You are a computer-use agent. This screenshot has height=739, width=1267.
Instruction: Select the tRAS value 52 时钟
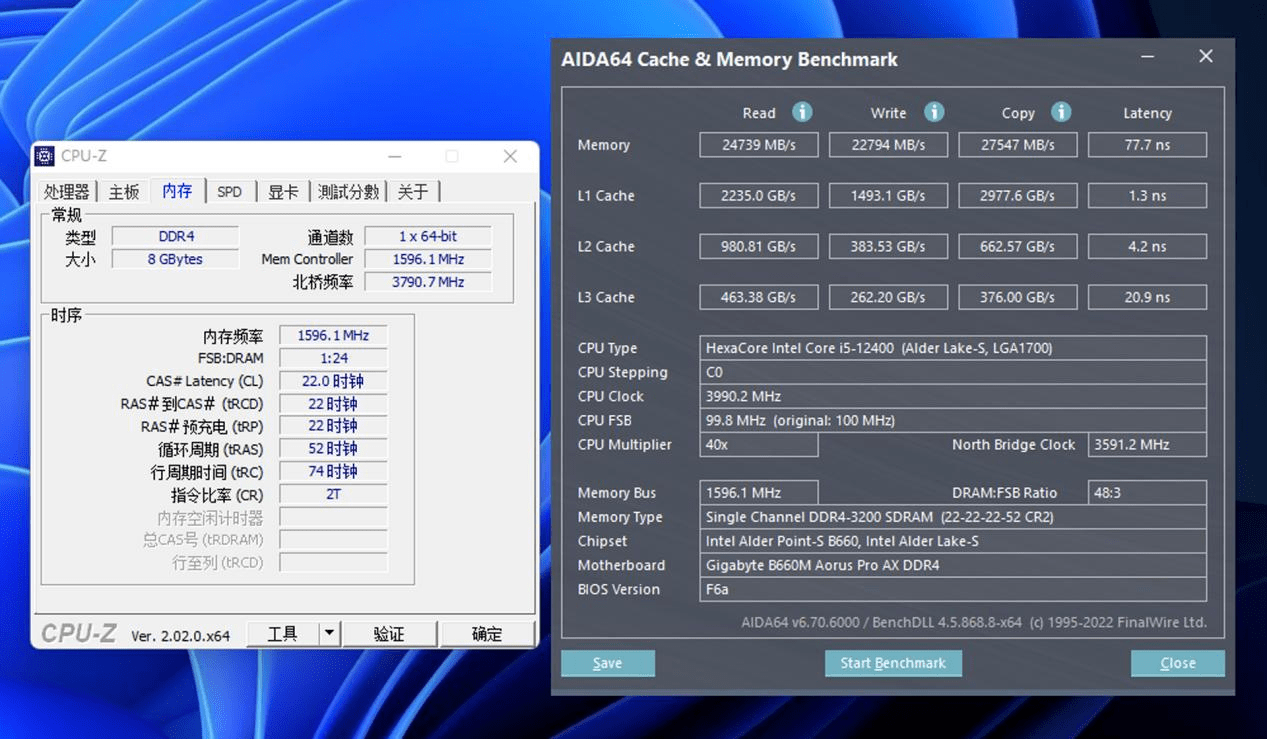[x=333, y=449]
